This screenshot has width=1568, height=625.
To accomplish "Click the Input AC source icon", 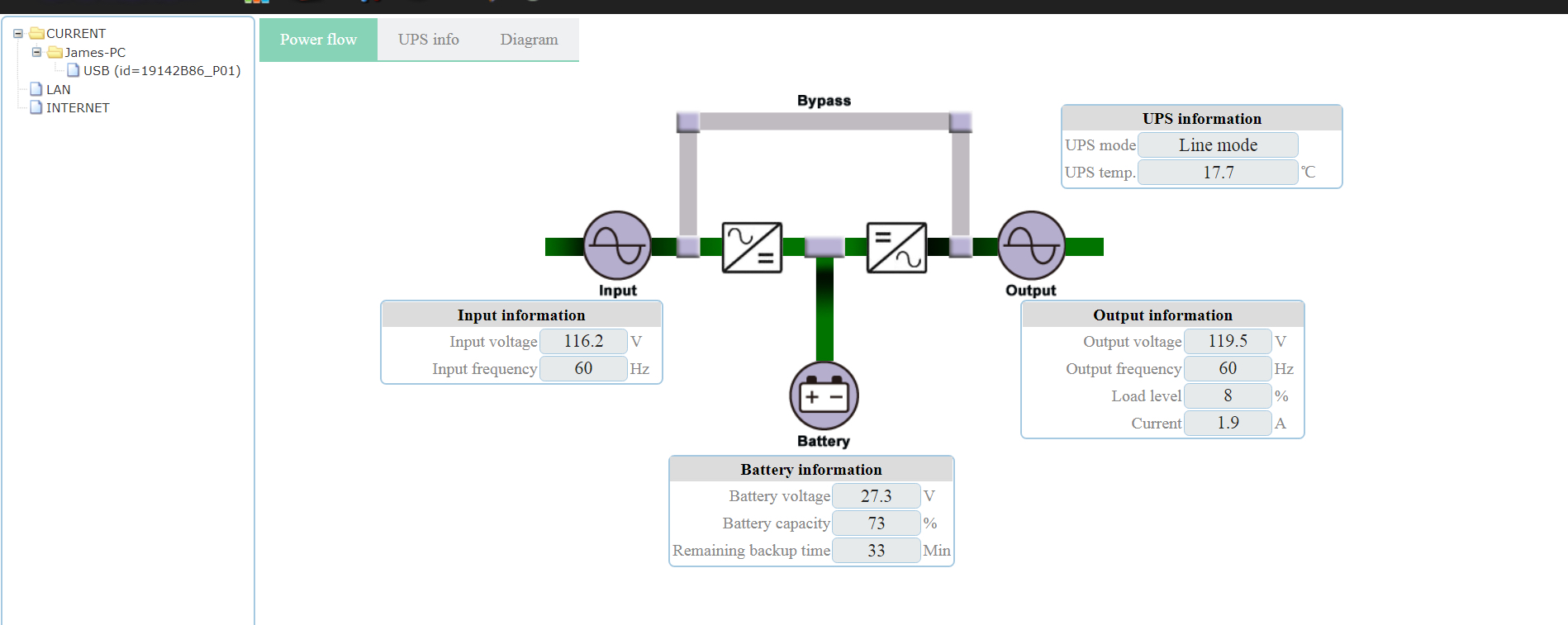I will coord(617,246).
